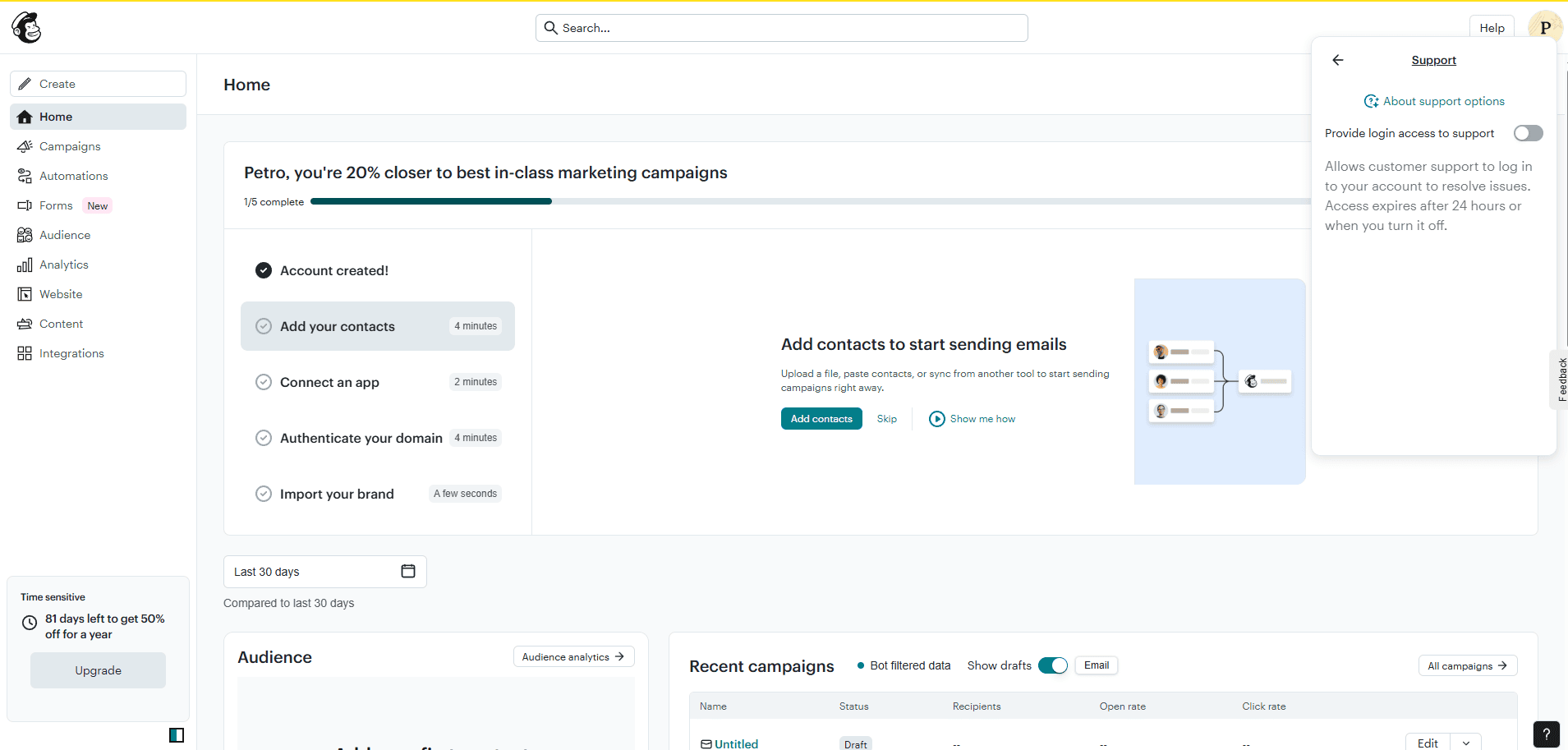Click the Website icon in sidebar
Screen dimensions: 1568x750
[25, 294]
